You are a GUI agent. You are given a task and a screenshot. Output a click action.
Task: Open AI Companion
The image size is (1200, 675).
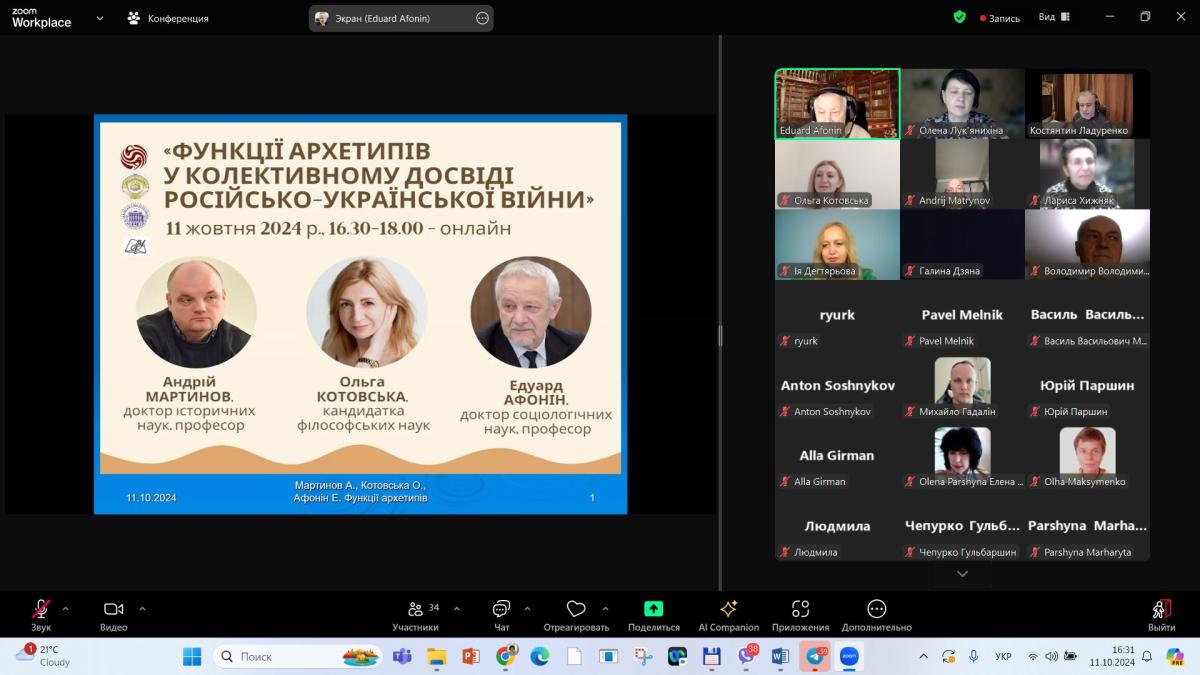pos(728,614)
